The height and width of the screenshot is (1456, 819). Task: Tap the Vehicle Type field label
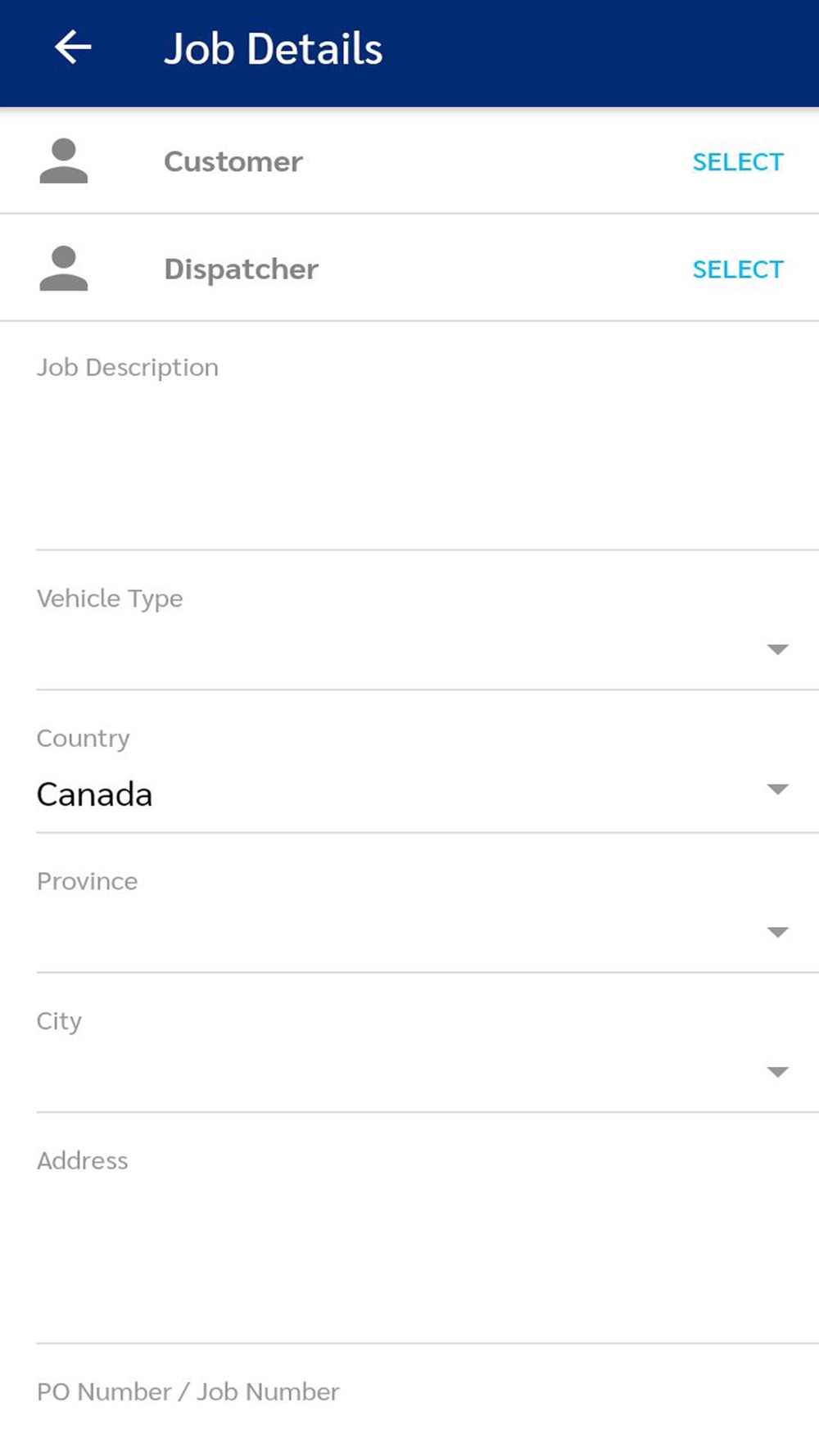point(110,599)
